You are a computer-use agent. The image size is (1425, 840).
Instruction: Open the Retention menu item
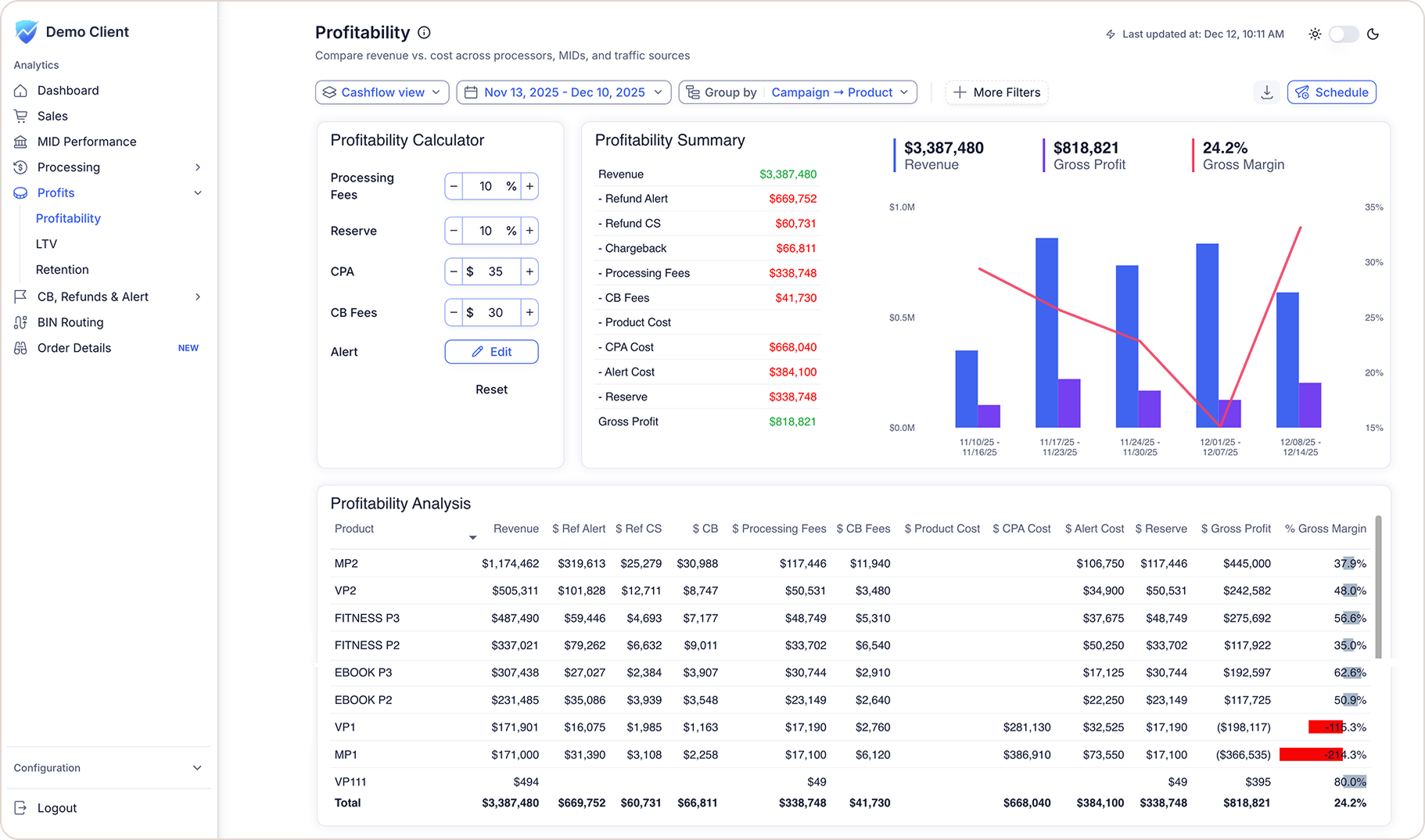62,270
